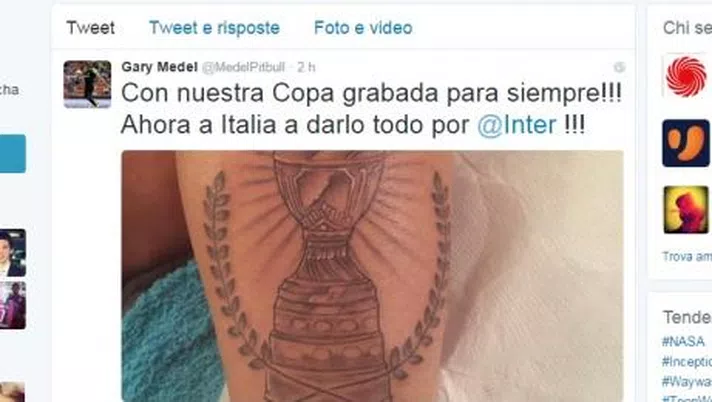Open the #Wayward trending hashtag
The image size is (712, 402).
[687, 382]
